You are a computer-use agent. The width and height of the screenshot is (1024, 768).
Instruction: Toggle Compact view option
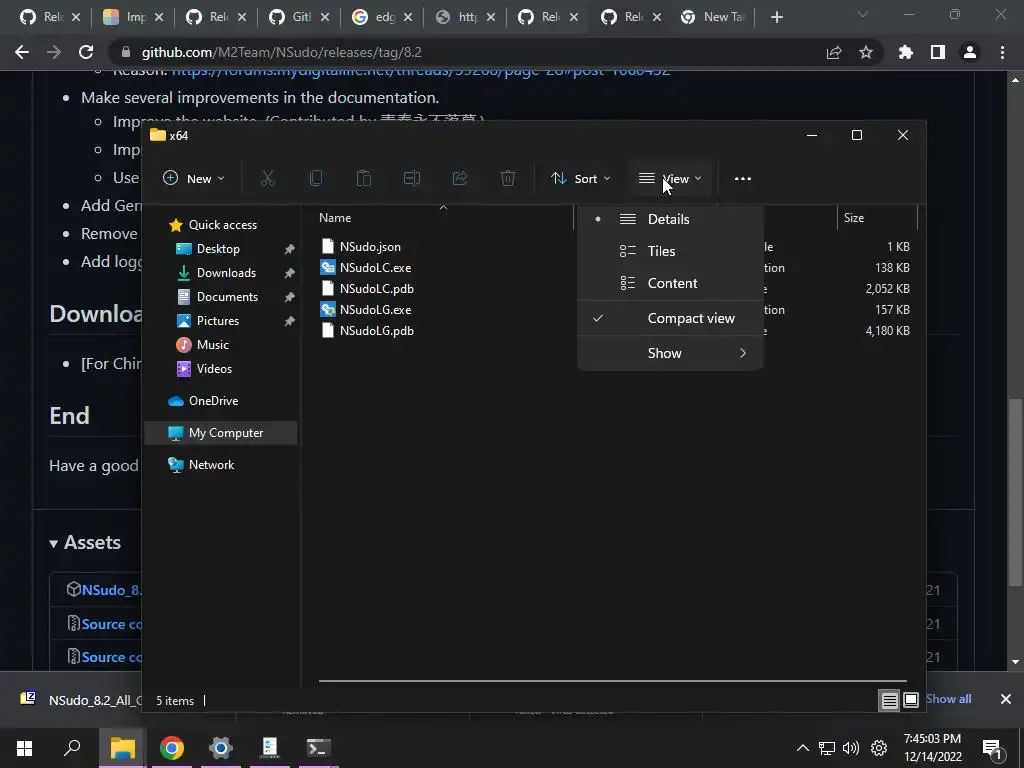point(671,319)
